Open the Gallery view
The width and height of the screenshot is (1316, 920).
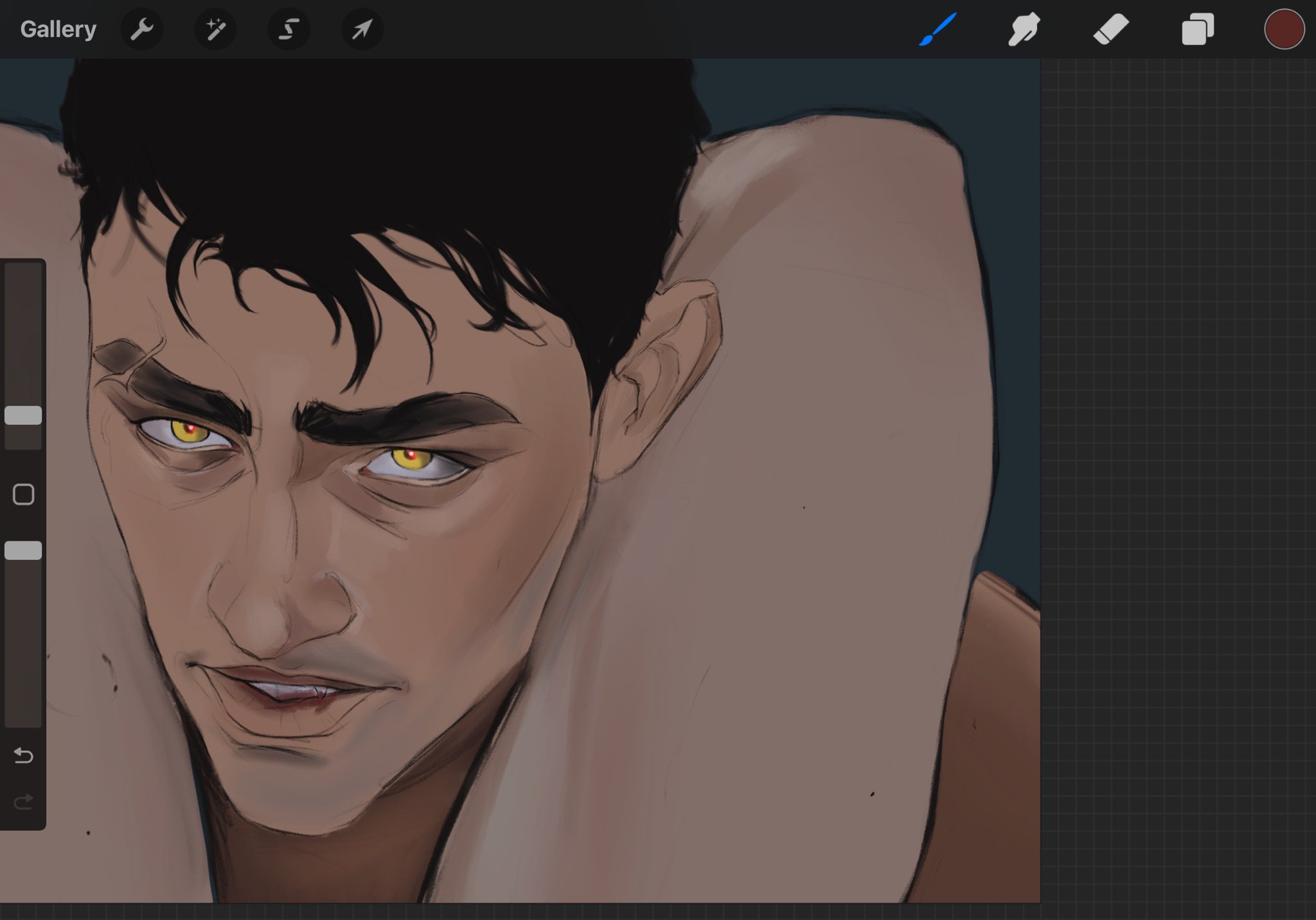click(58, 30)
